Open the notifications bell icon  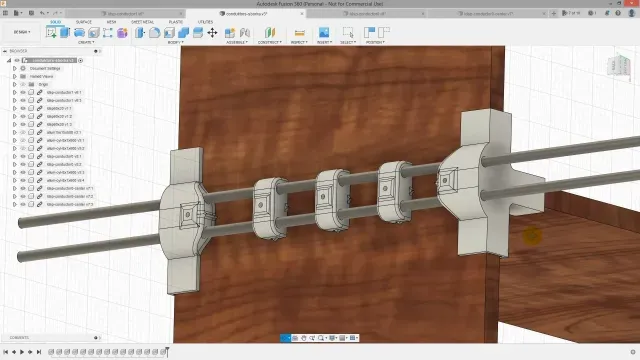[x=607, y=13]
